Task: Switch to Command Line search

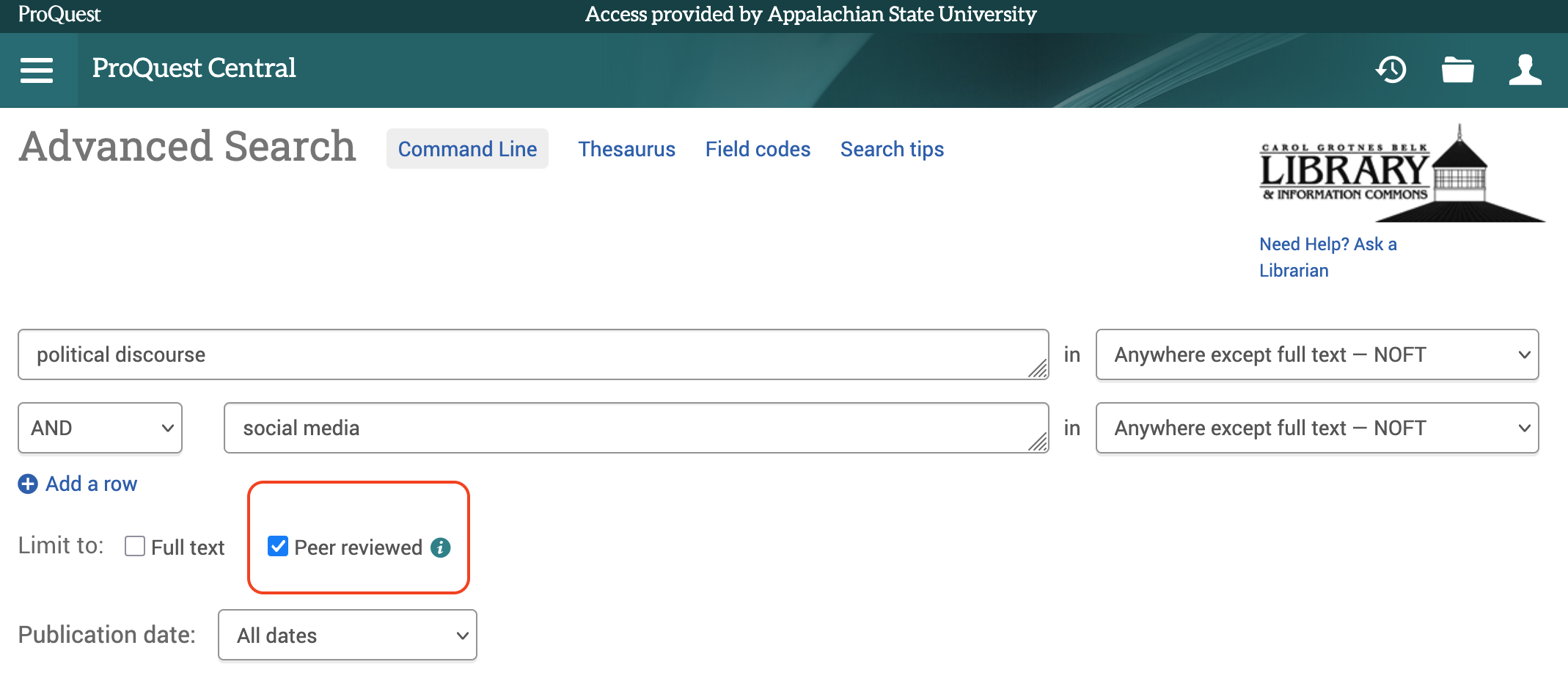Action: coord(467,149)
